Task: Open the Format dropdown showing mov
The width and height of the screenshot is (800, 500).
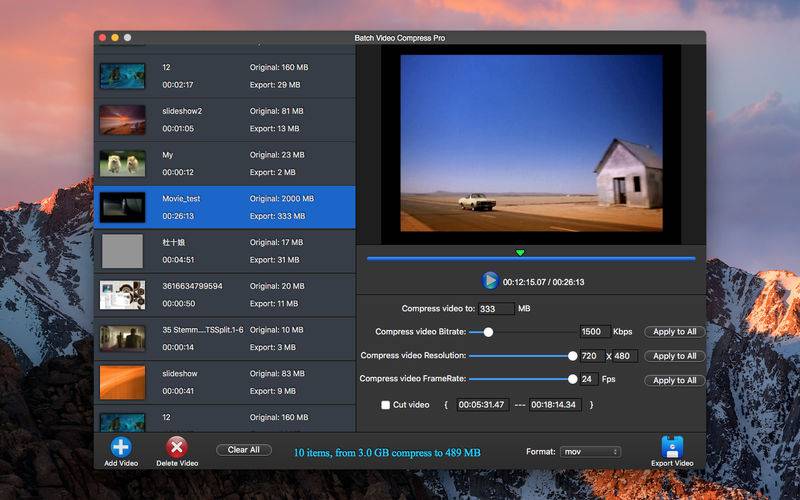Action: coord(590,452)
